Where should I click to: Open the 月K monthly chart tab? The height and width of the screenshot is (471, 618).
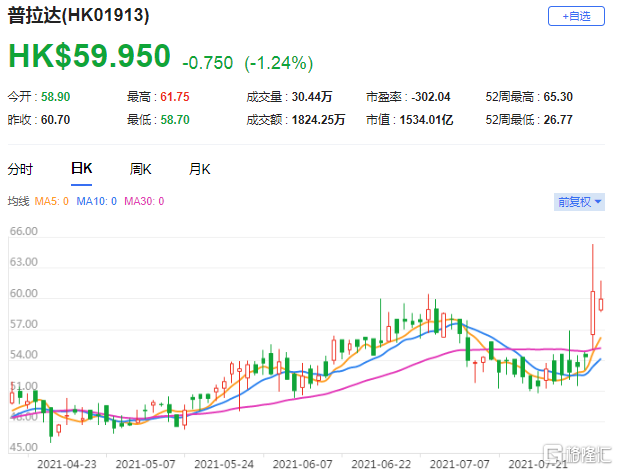click(199, 169)
